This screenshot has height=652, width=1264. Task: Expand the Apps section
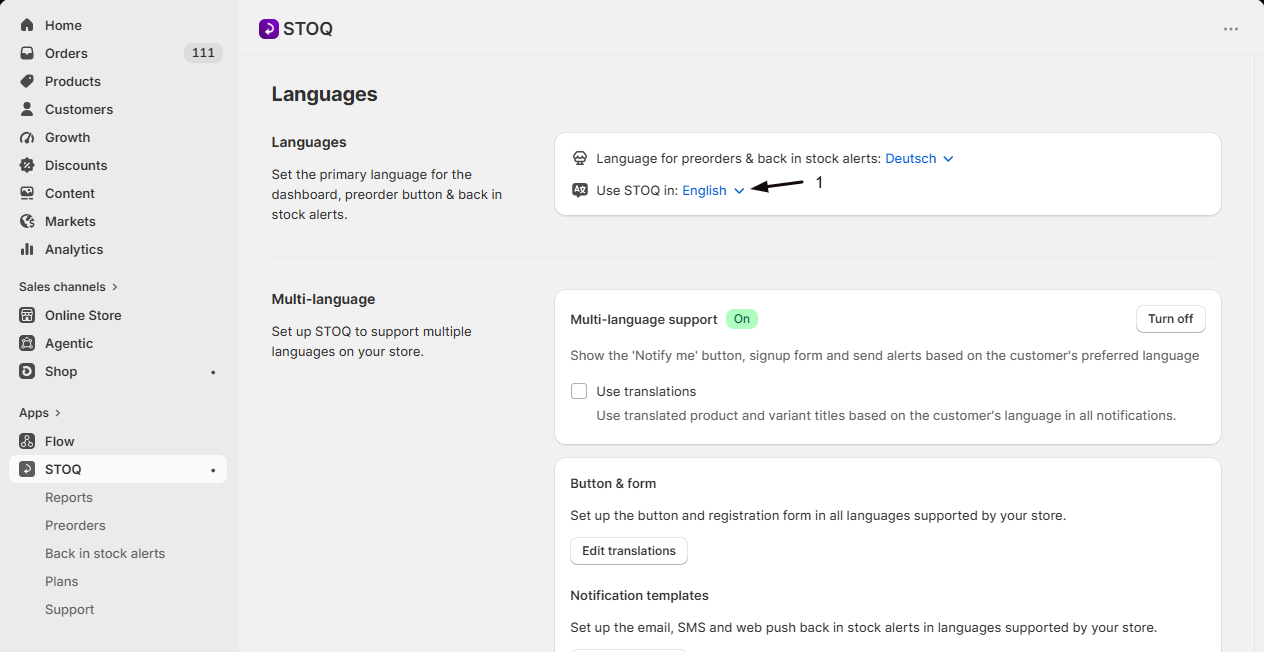(40, 413)
